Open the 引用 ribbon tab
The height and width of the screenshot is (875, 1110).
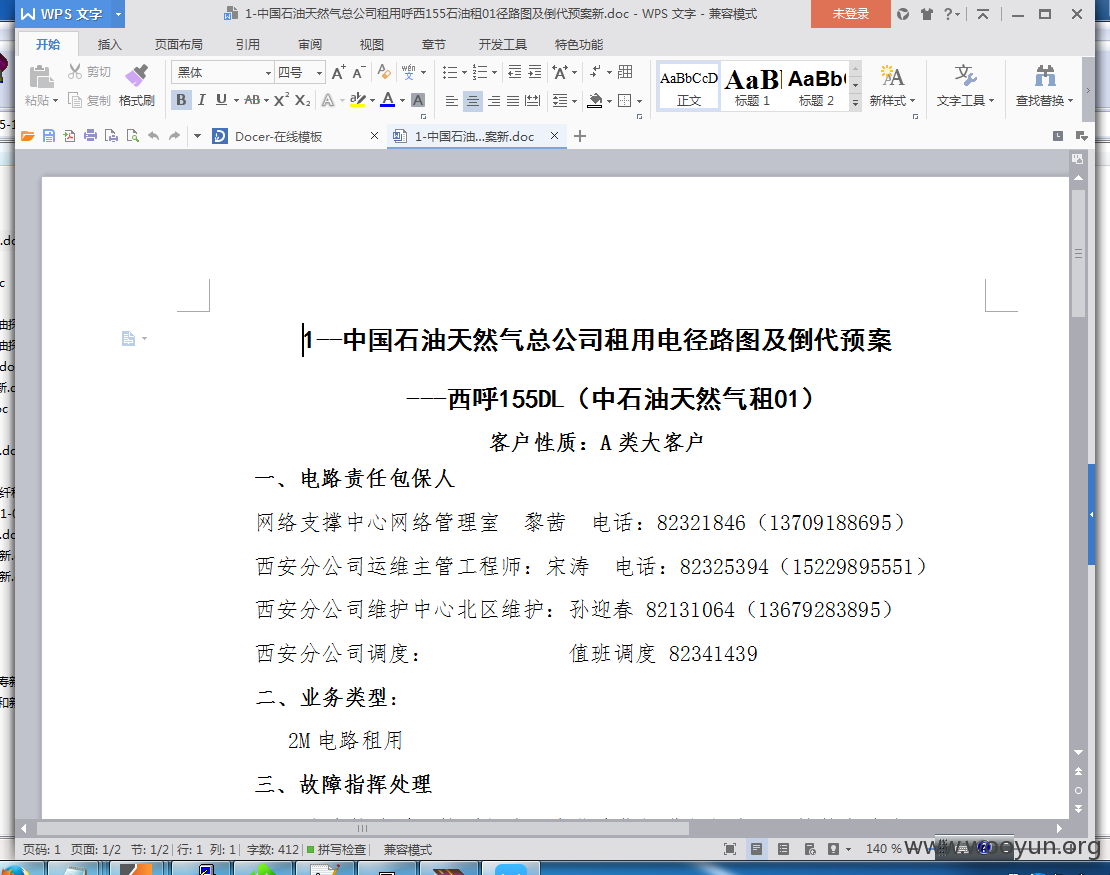[248, 45]
